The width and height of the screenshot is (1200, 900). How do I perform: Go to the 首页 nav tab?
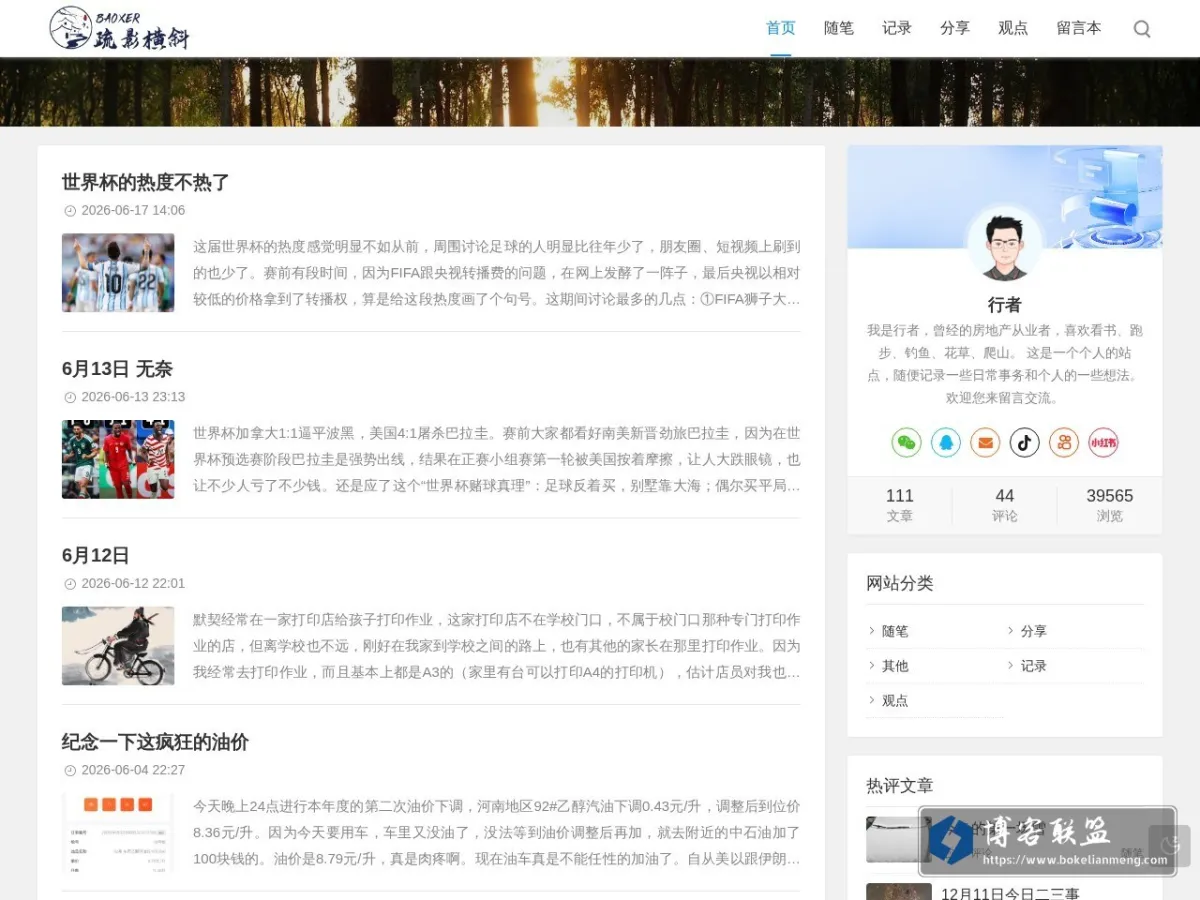click(x=781, y=28)
